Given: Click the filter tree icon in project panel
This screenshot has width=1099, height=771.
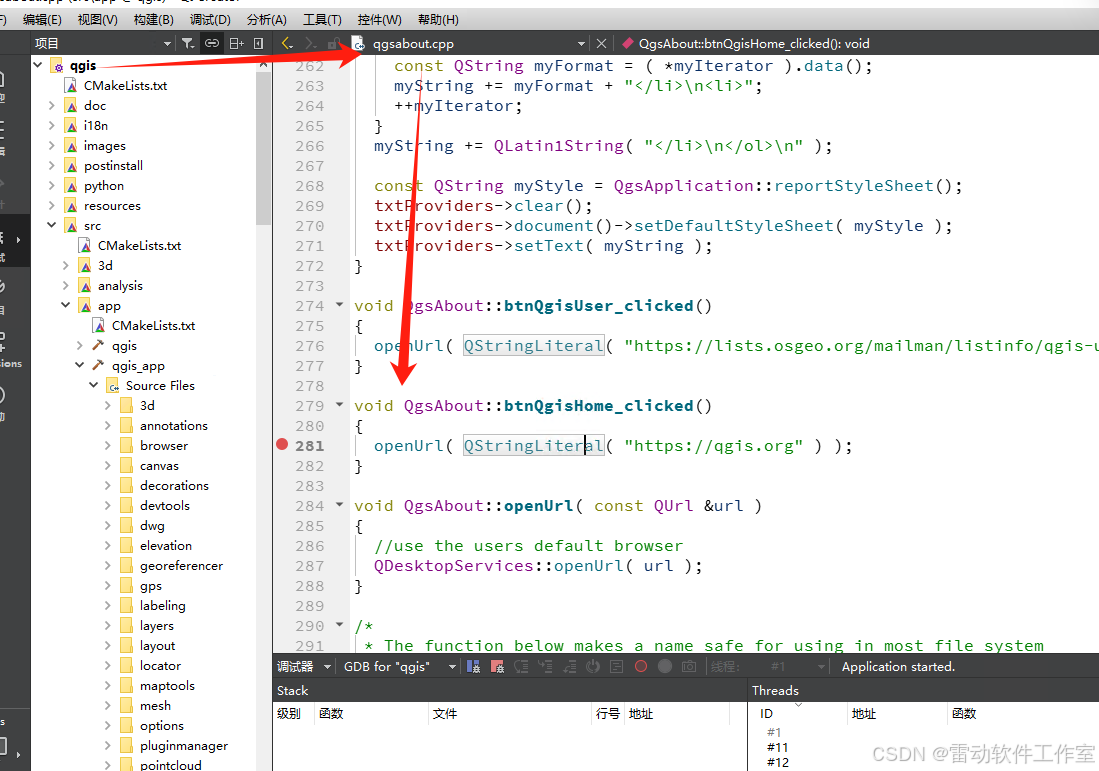Looking at the screenshot, I should pyautogui.click(x=187, y=43).
